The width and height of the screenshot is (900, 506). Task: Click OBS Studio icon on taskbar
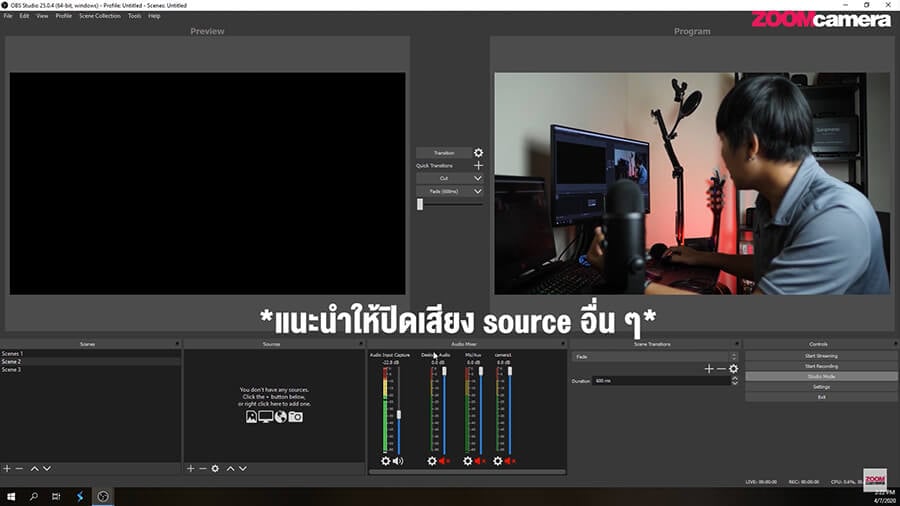(103, 497)
